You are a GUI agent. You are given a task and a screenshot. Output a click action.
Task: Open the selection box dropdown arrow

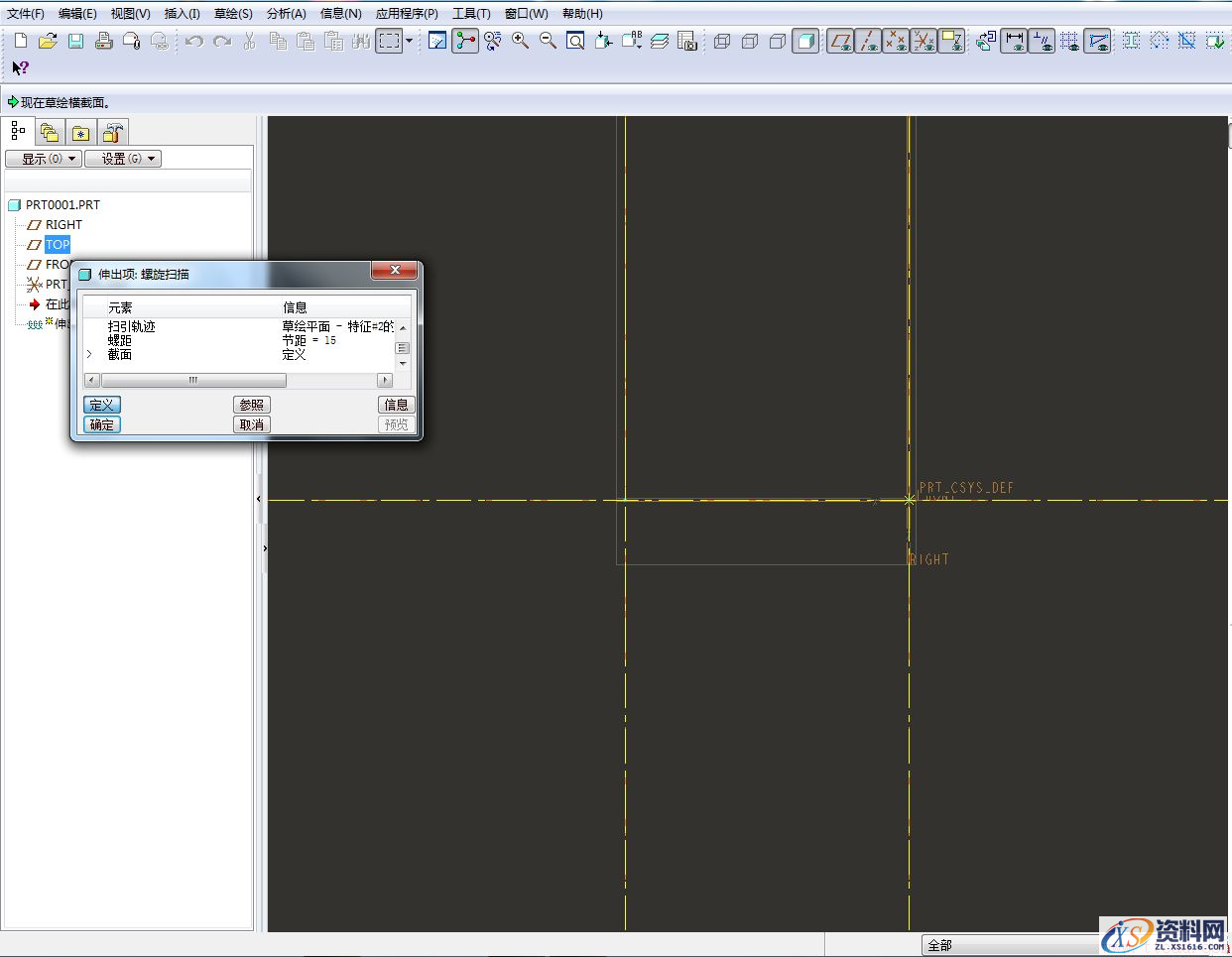coord(409,41)
